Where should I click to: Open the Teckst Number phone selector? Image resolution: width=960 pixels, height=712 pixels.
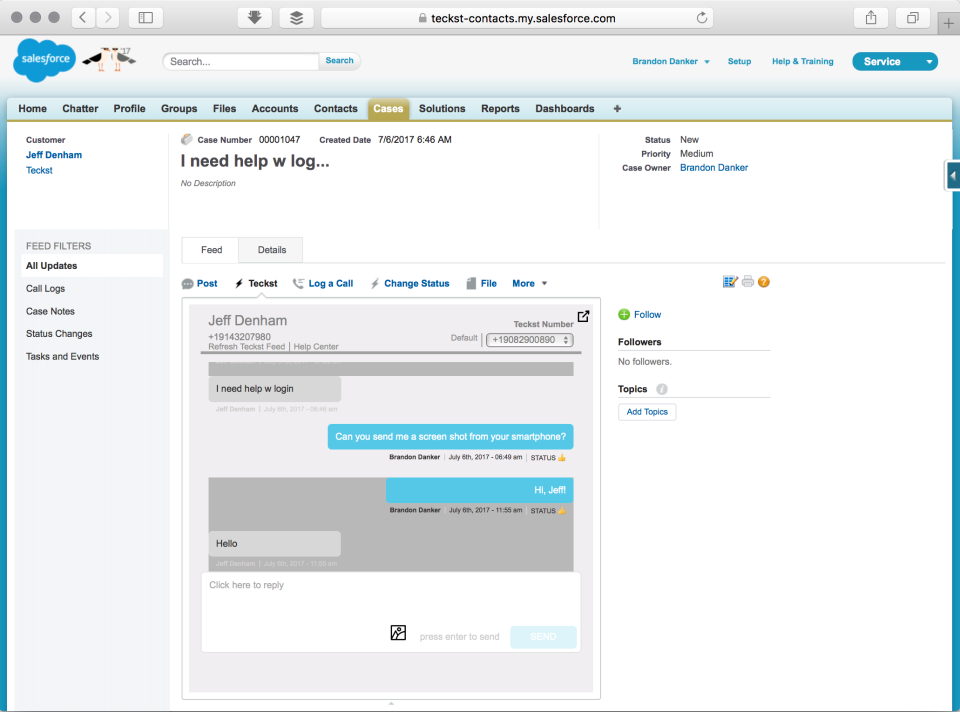(x=530, y=340)
